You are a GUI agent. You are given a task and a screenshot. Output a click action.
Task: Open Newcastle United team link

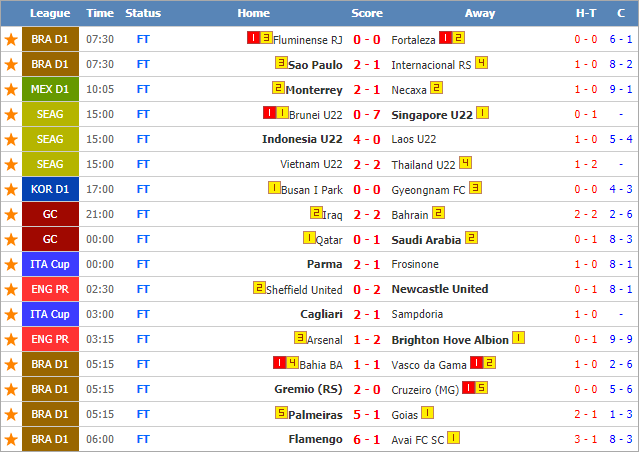click(440, 289)
